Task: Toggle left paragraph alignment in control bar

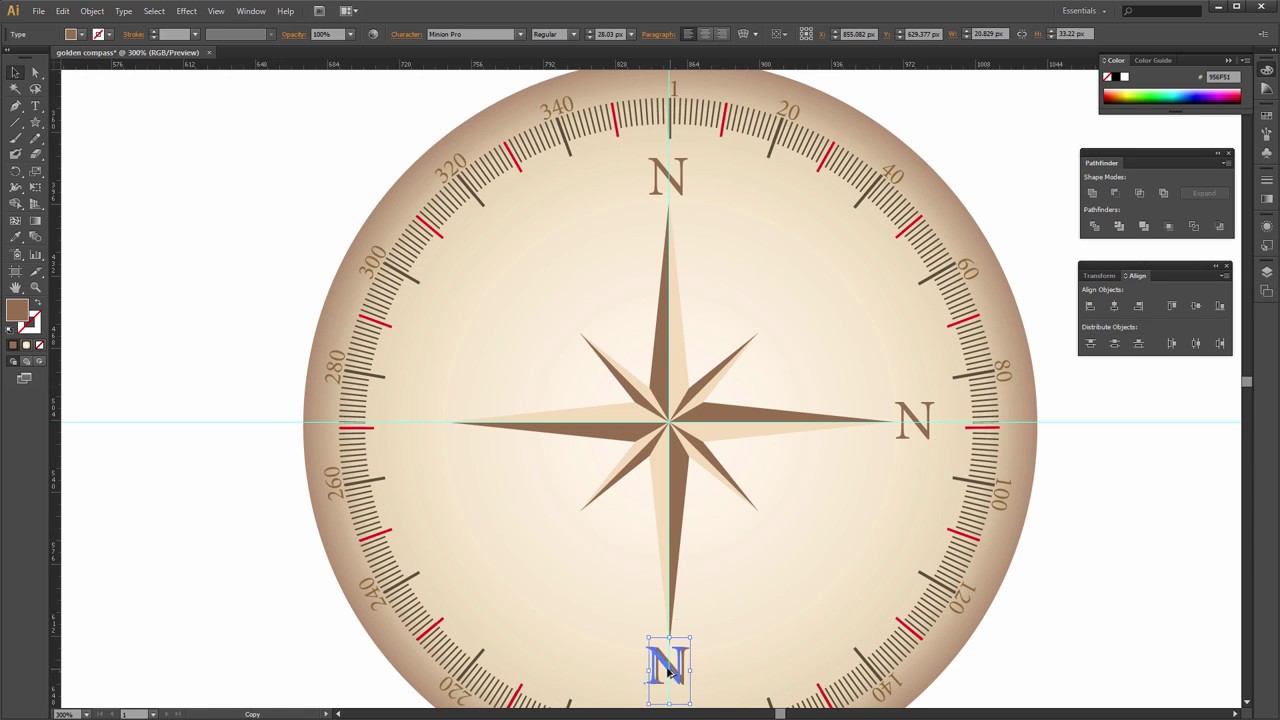Action: (688, 34)
